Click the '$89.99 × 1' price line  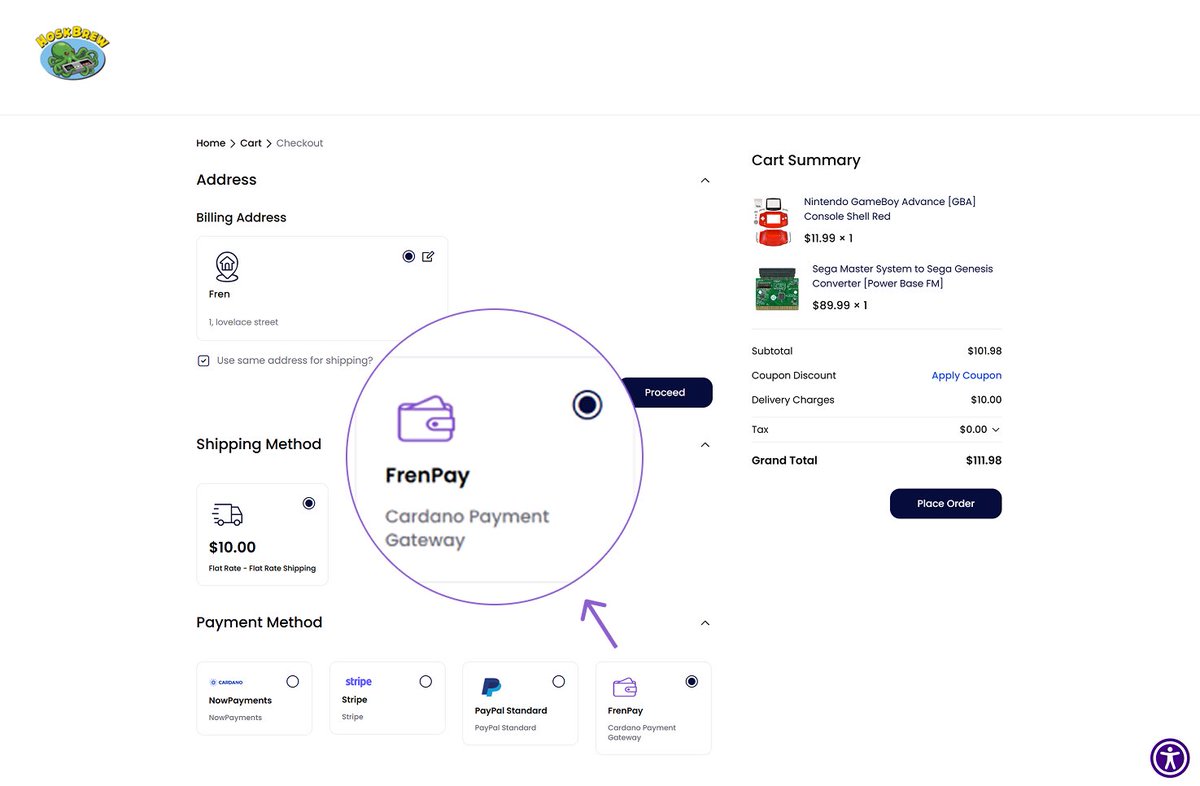(x=840, y=305)
